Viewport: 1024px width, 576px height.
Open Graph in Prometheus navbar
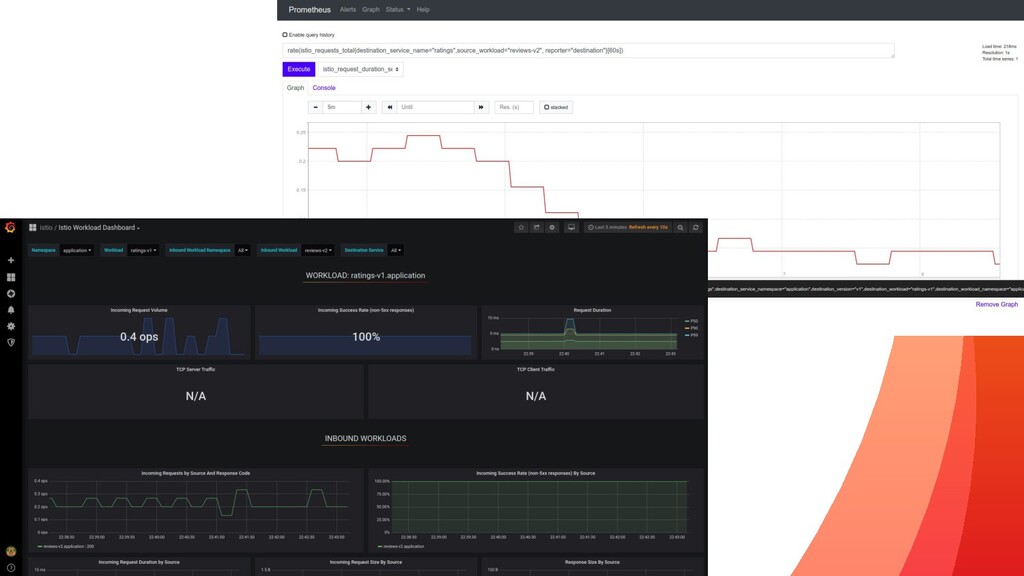tap(370, 10)
